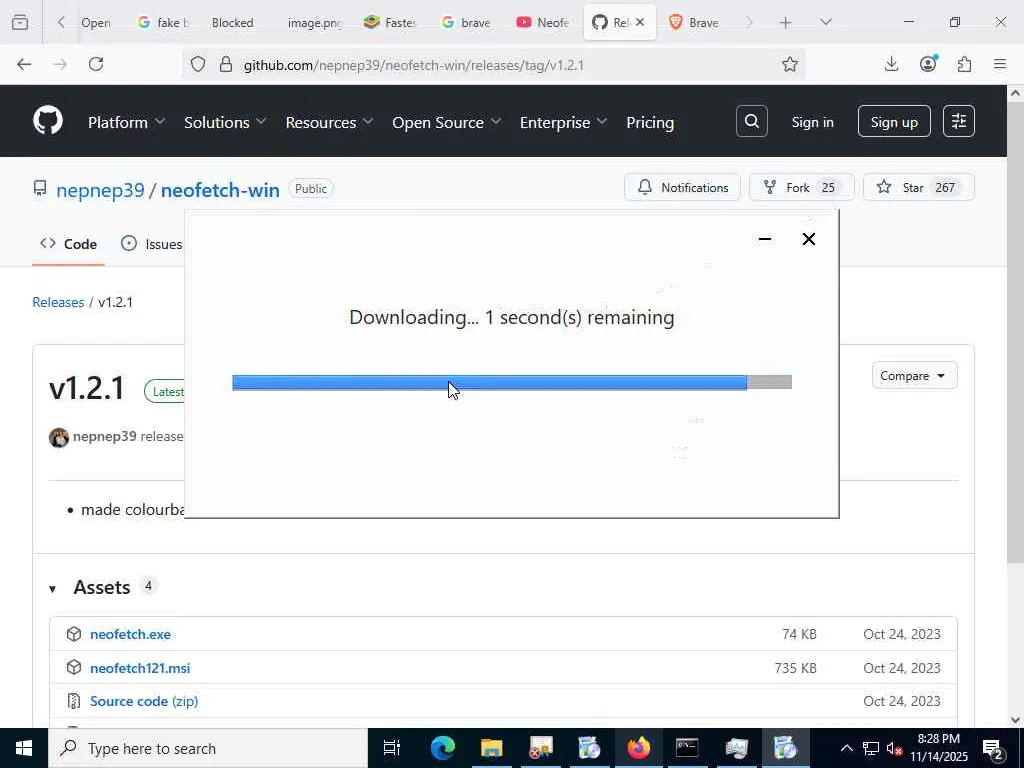The width and height of the screenshot is (1024, 768).
Task: Open nepnep39 user profile link
Action: pos(101,190)
